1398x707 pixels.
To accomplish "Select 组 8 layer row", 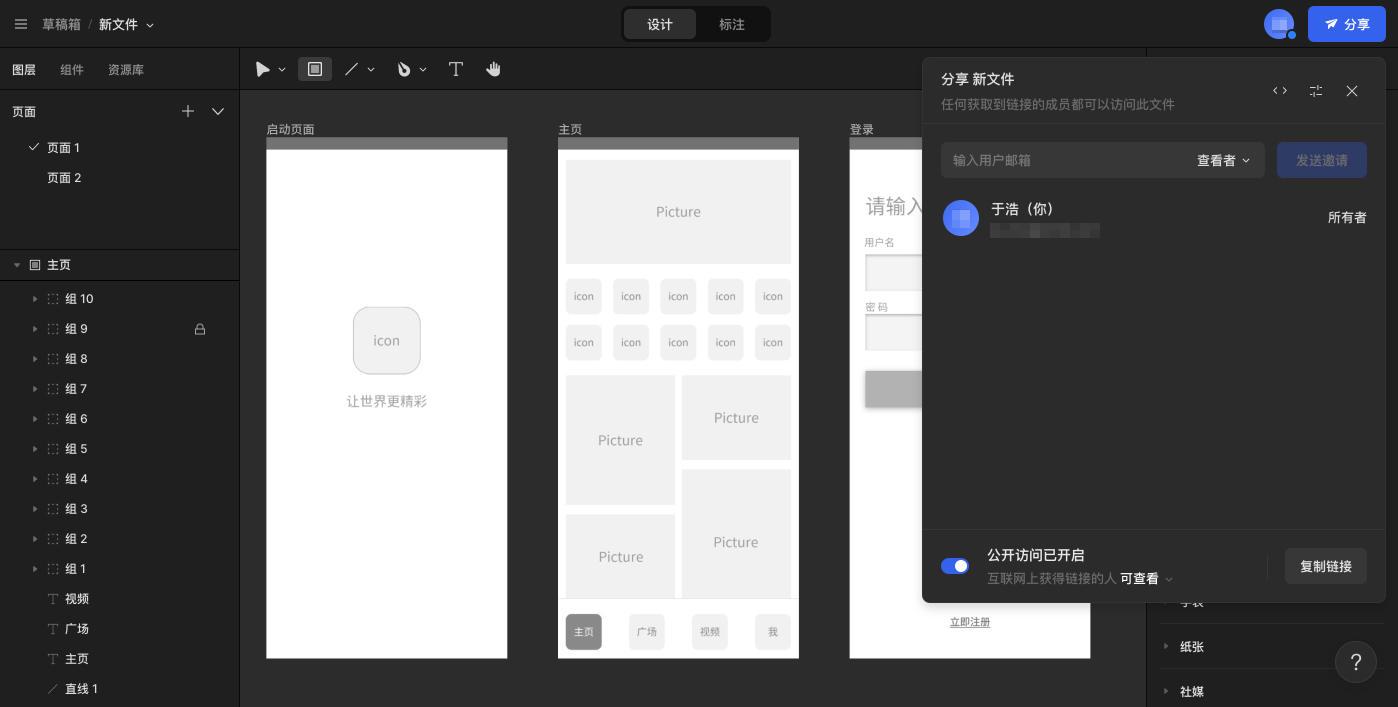I will (119, 359).
